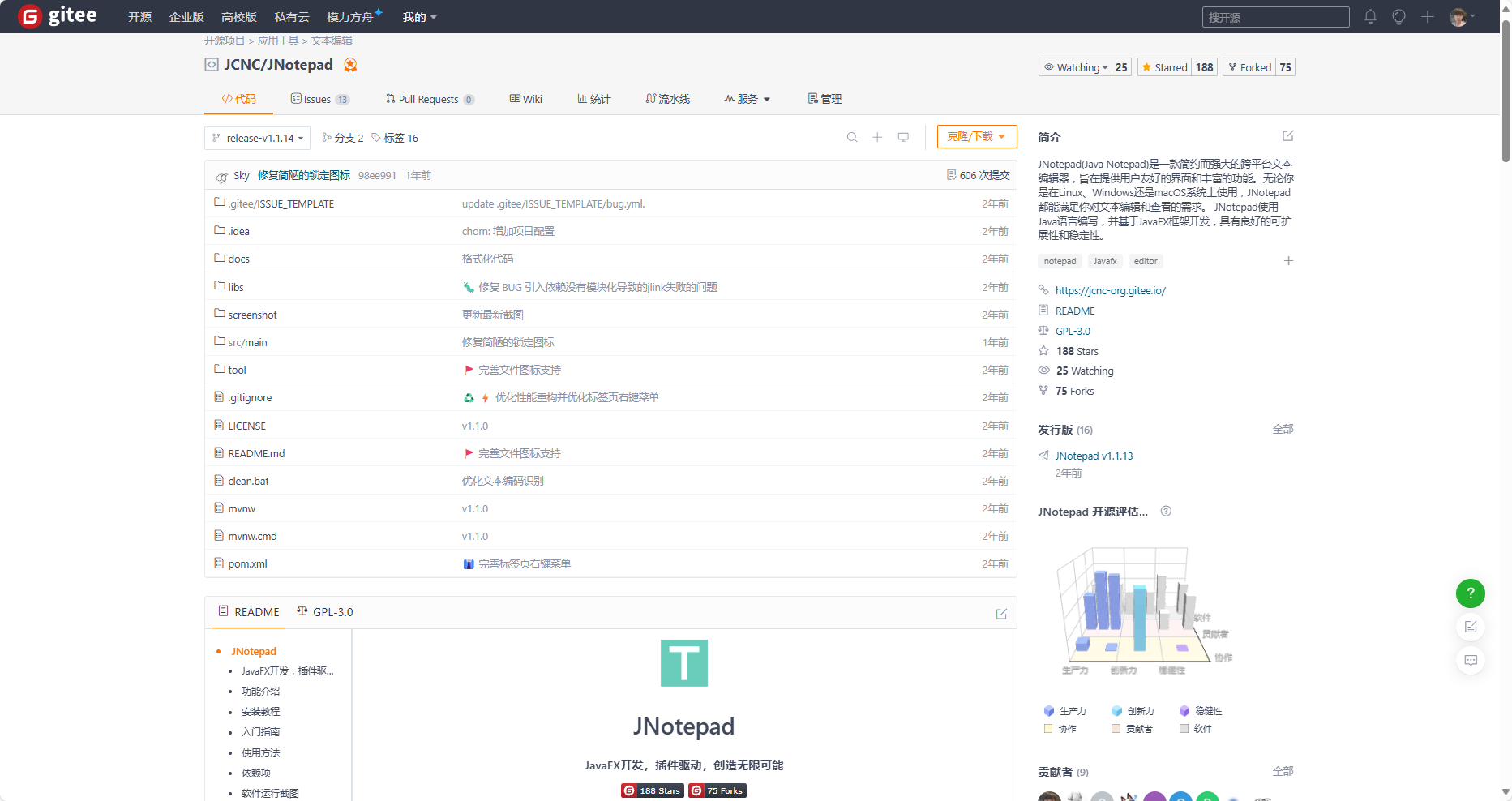This screenshot has height=801, width=1512.
Task: Add a tag using the plus icon beside editor
Action: tap(1288, 261)
